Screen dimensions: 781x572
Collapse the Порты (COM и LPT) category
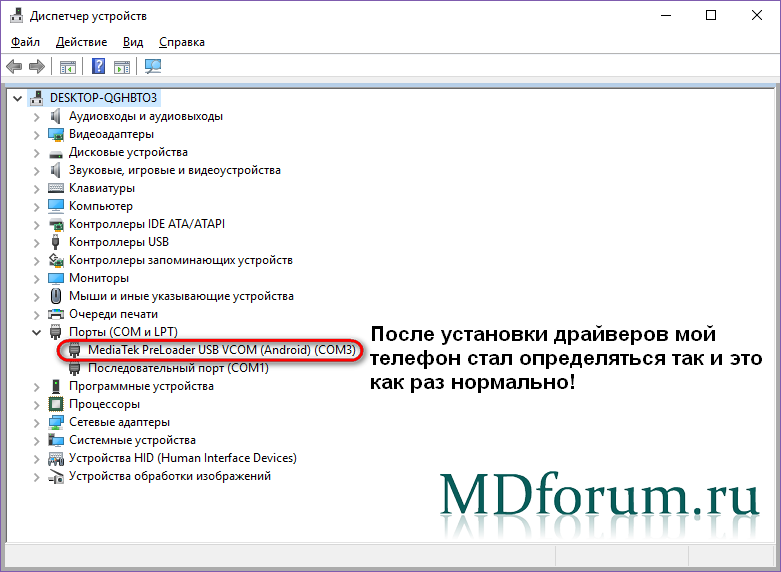click(37, 332)
